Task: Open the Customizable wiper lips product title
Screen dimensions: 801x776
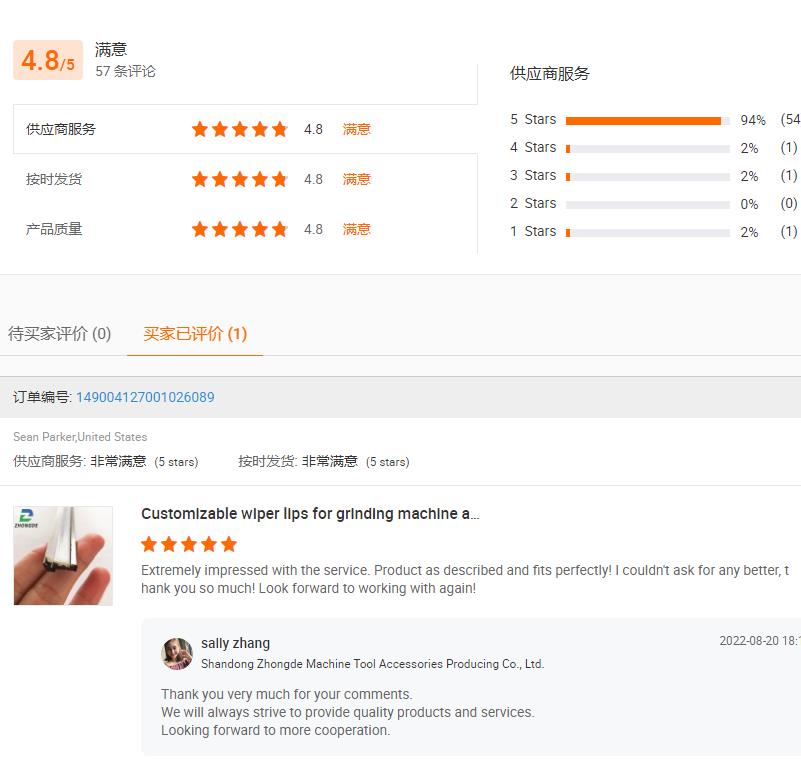Action: click(310, 514)
